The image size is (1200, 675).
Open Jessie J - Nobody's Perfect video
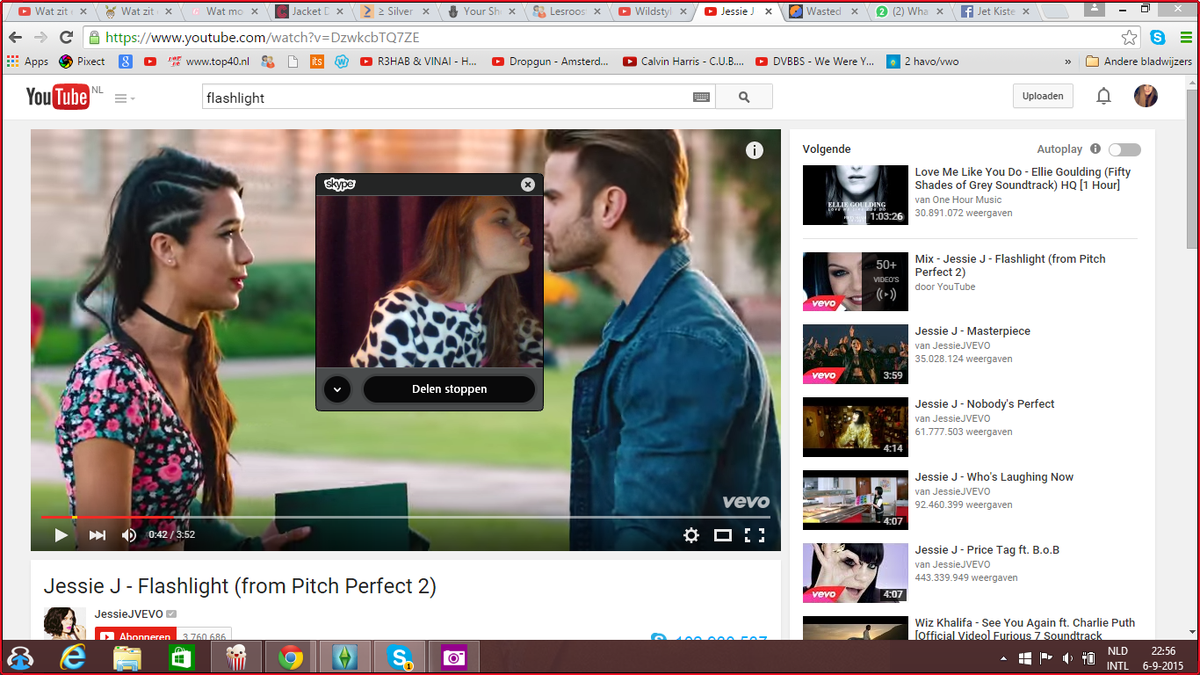(x=985, y=404)
